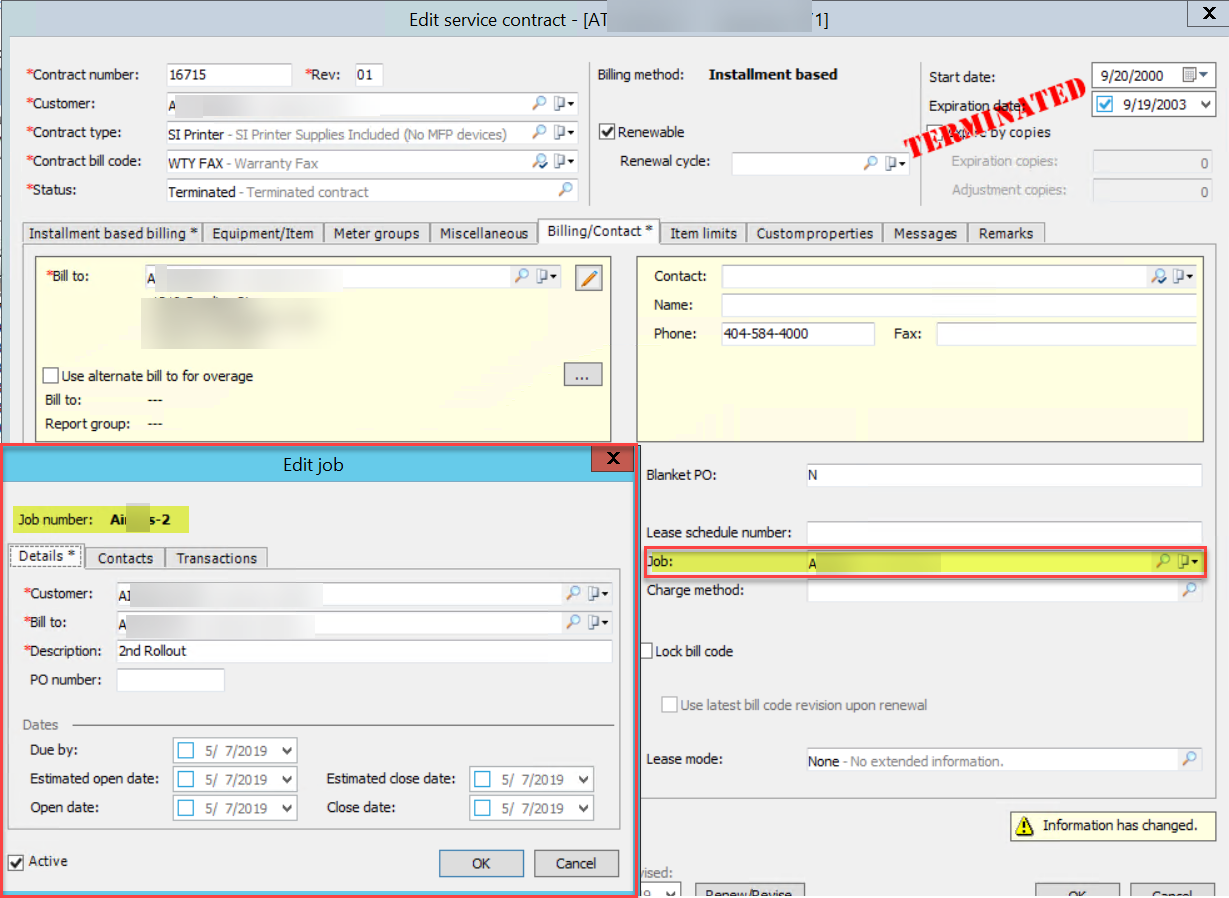Click Cancel in Edit job dialog

(576, 863)
